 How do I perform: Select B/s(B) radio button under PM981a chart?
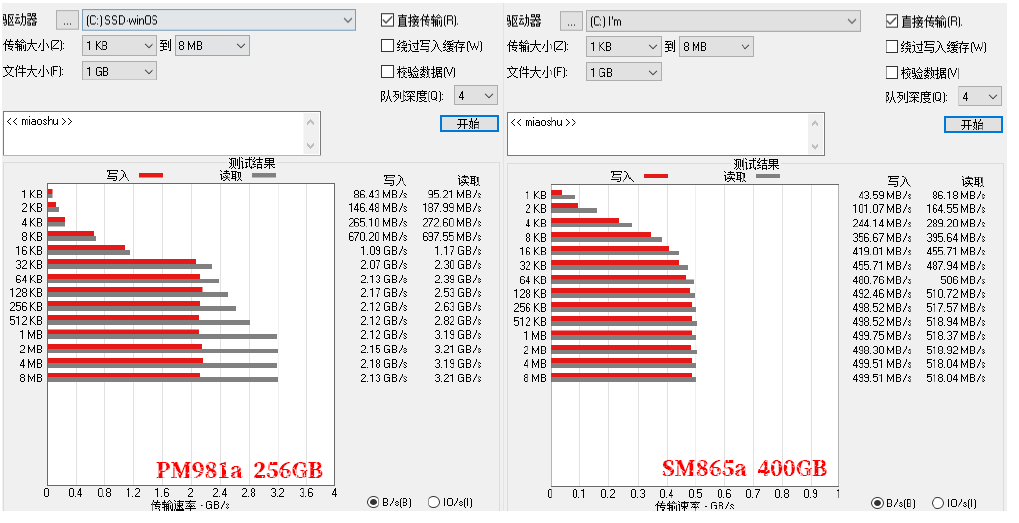tap(373, 502)
